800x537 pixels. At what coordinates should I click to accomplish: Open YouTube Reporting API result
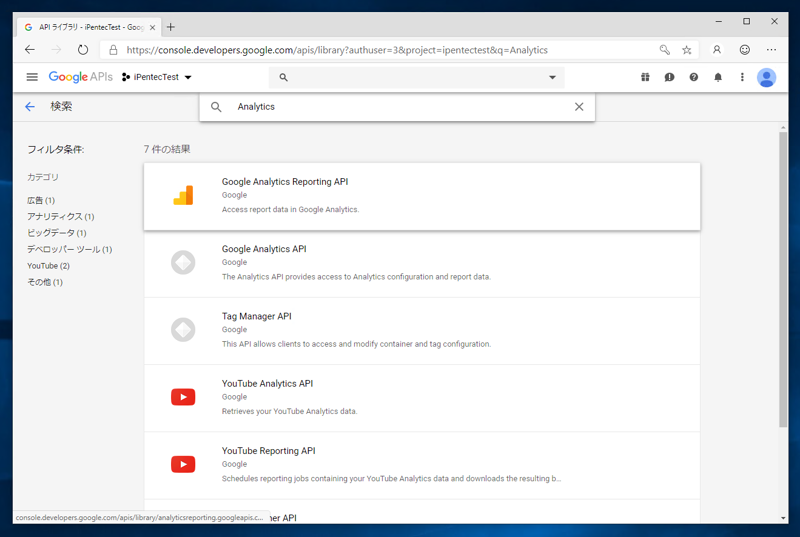(x=422, y=466)
